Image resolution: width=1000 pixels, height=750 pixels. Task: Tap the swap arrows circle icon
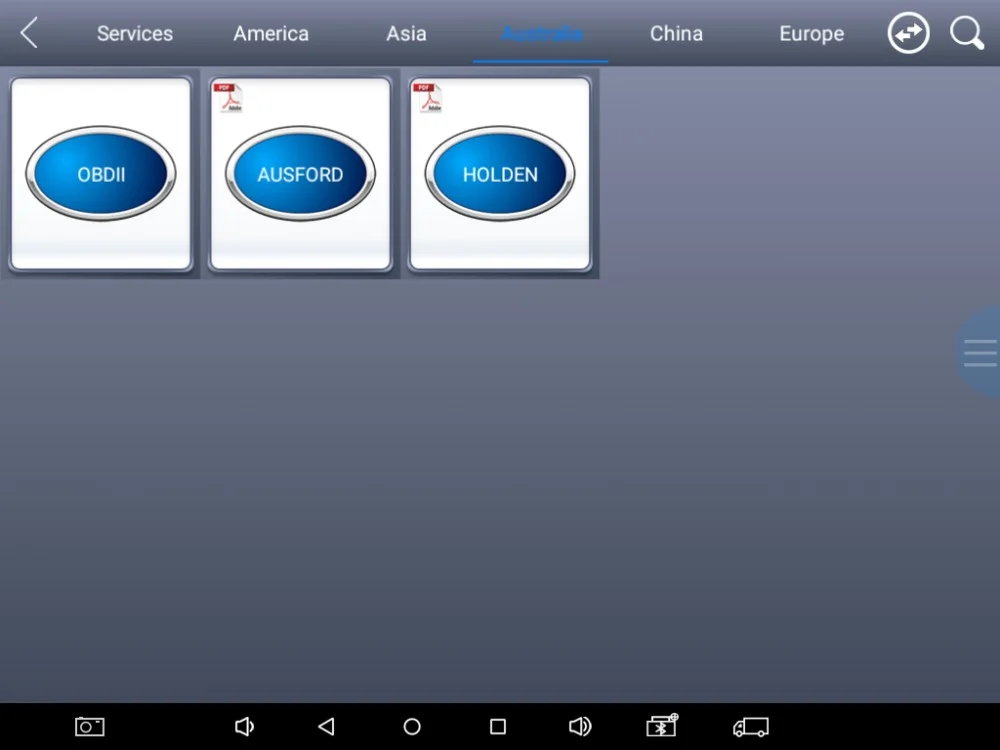click(908, 33)
